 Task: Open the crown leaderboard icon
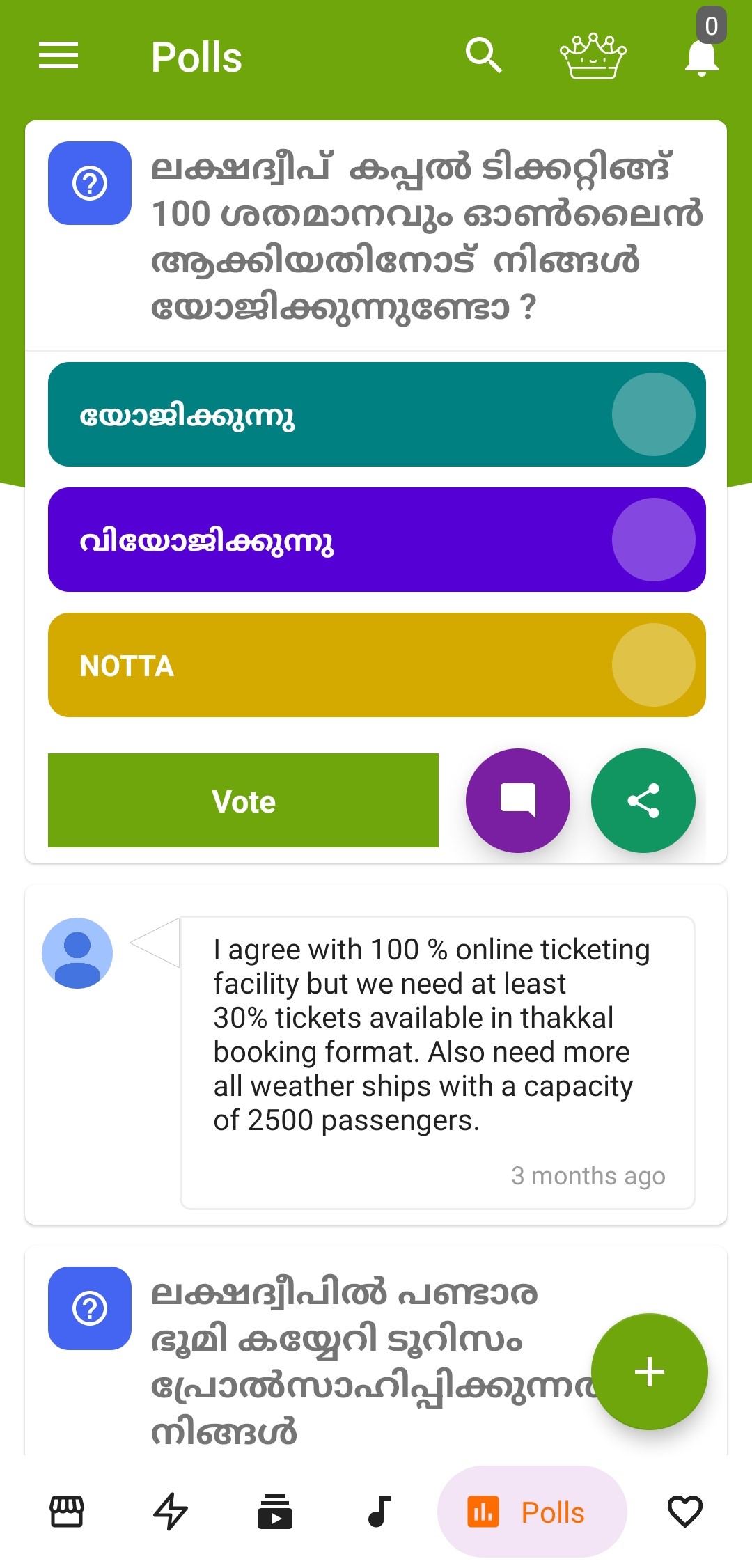pyautogui.click(x=593, y=56)
